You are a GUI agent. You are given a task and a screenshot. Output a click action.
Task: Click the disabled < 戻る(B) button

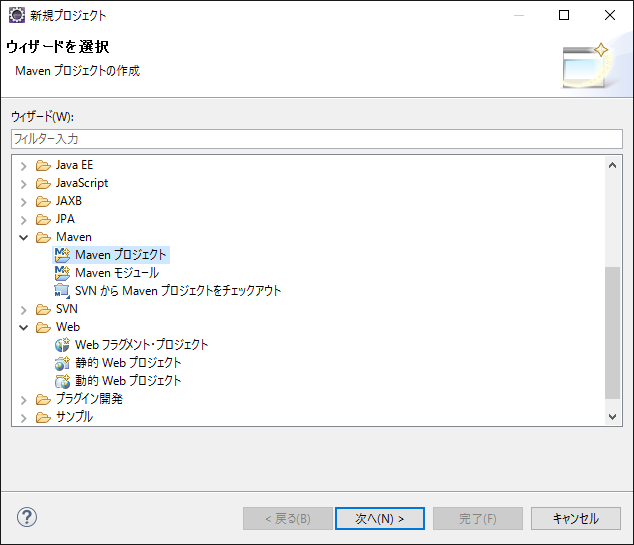coord(288,518)
